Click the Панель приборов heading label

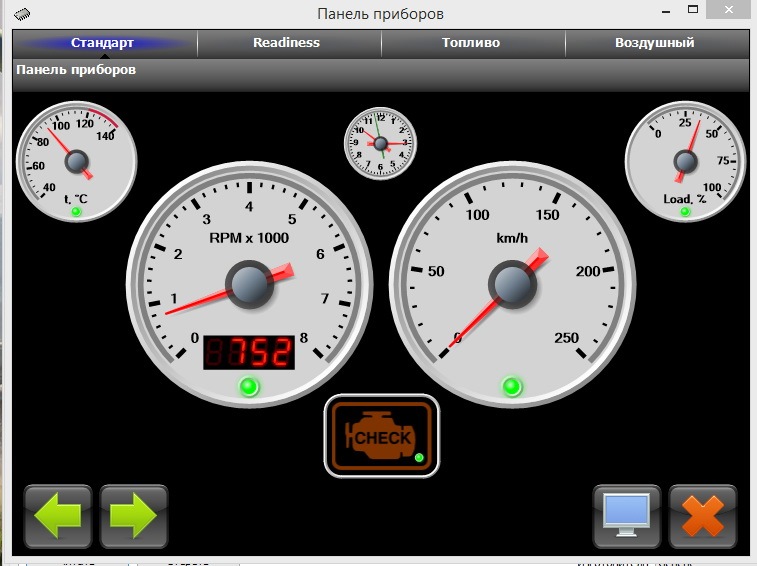click(76, 70)
